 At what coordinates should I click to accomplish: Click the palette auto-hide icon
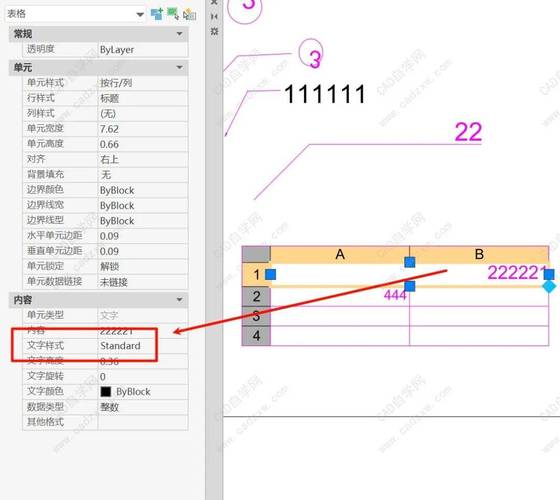214,16
